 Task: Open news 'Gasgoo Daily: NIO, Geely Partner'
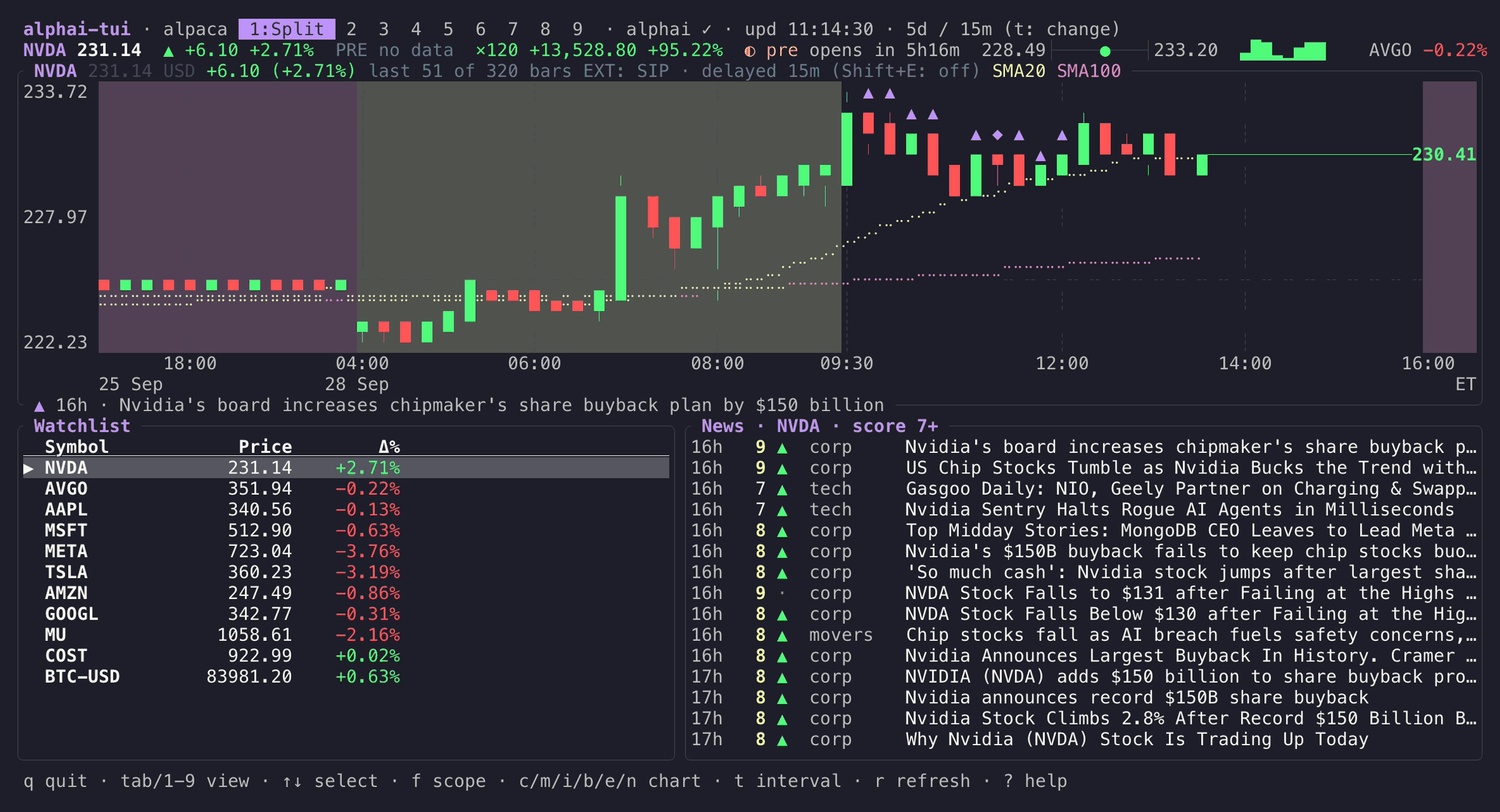pos(1083,489)
